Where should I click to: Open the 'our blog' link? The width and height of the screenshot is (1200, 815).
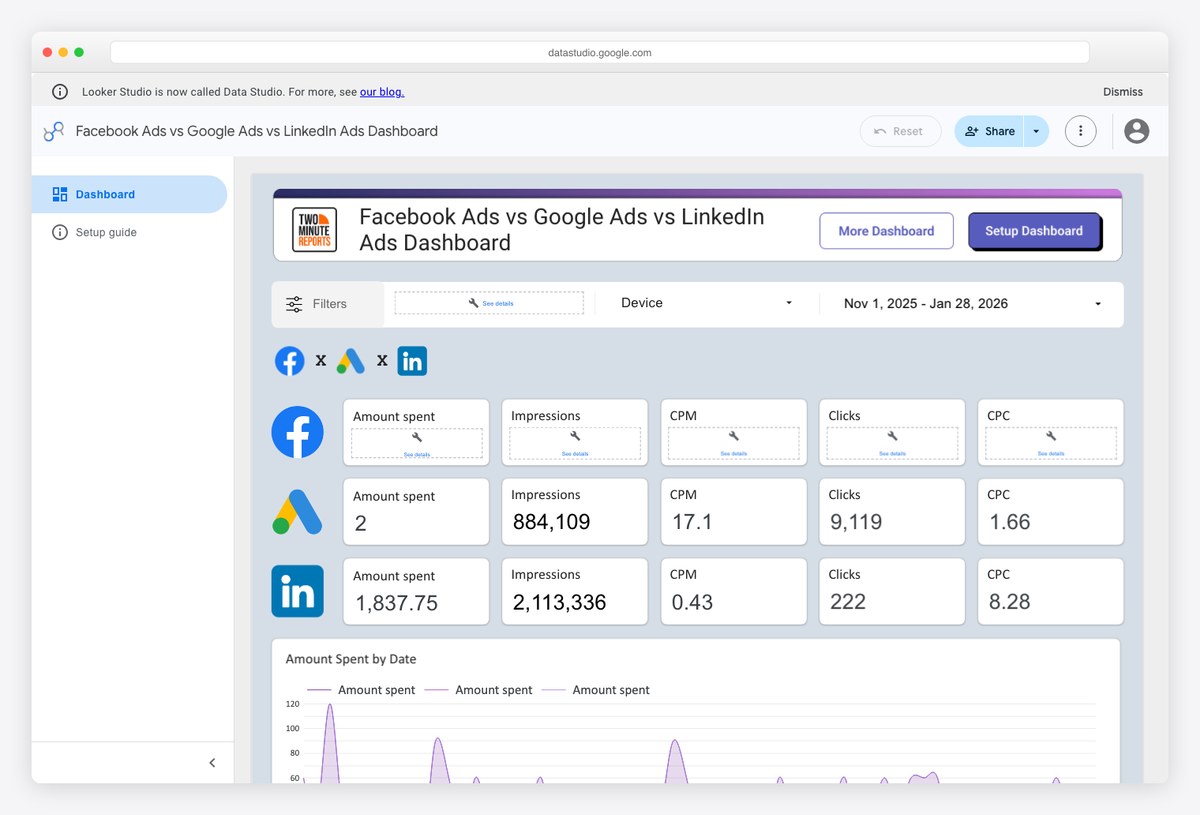(x=382, y=92)
